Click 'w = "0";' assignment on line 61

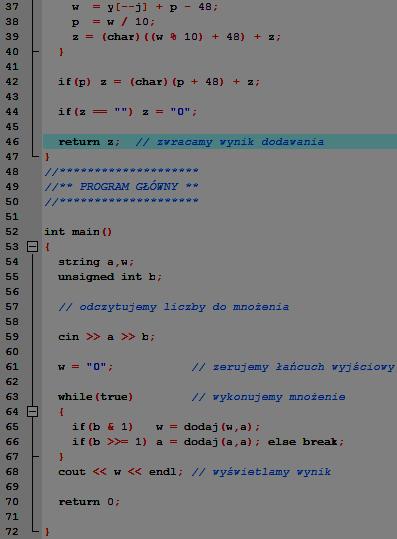point(85,367)
